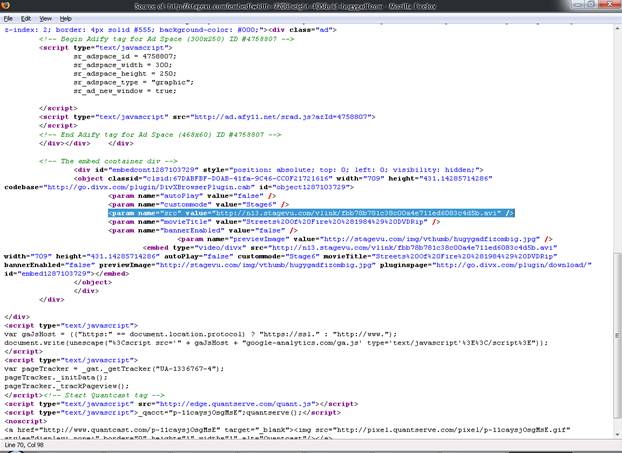Click the 'sr_adspace_id = 4758807' line
Image resolution: width=622 pixels, height=453 pixels.
[x=125, y=56]
